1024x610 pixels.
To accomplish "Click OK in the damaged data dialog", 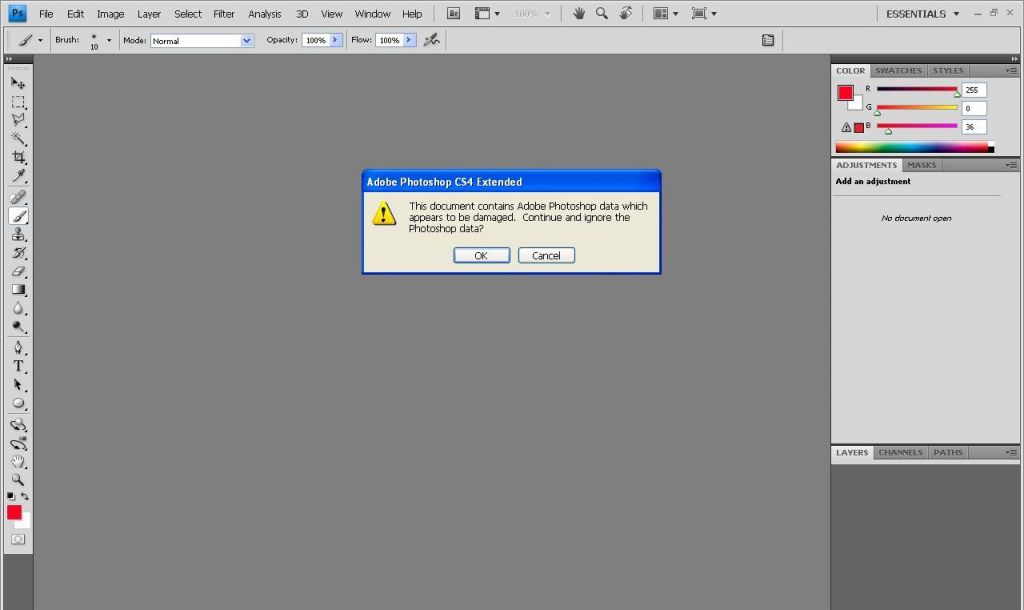I will (x=481, y=255).
